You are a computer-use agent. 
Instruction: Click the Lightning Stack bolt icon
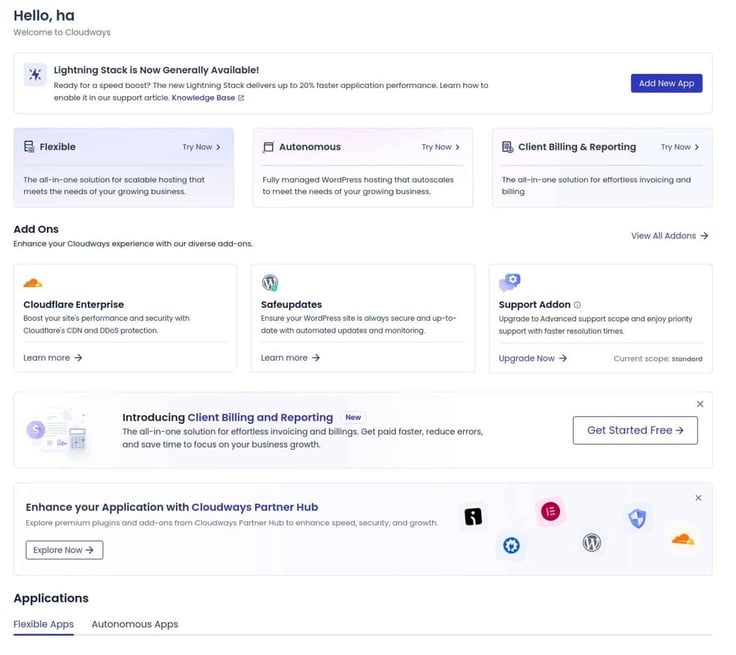35,75
